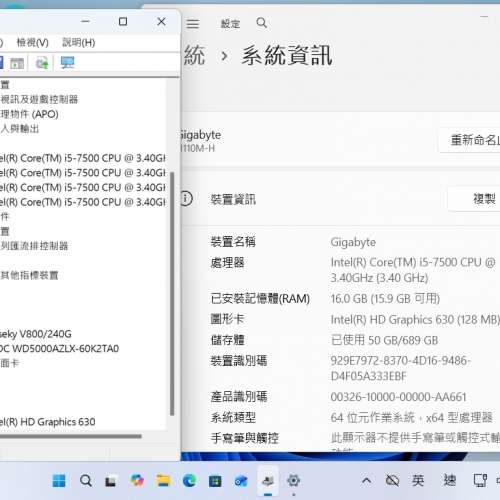
Task: Click the info circle icon beside 裝置資訊
Action: 186,199
